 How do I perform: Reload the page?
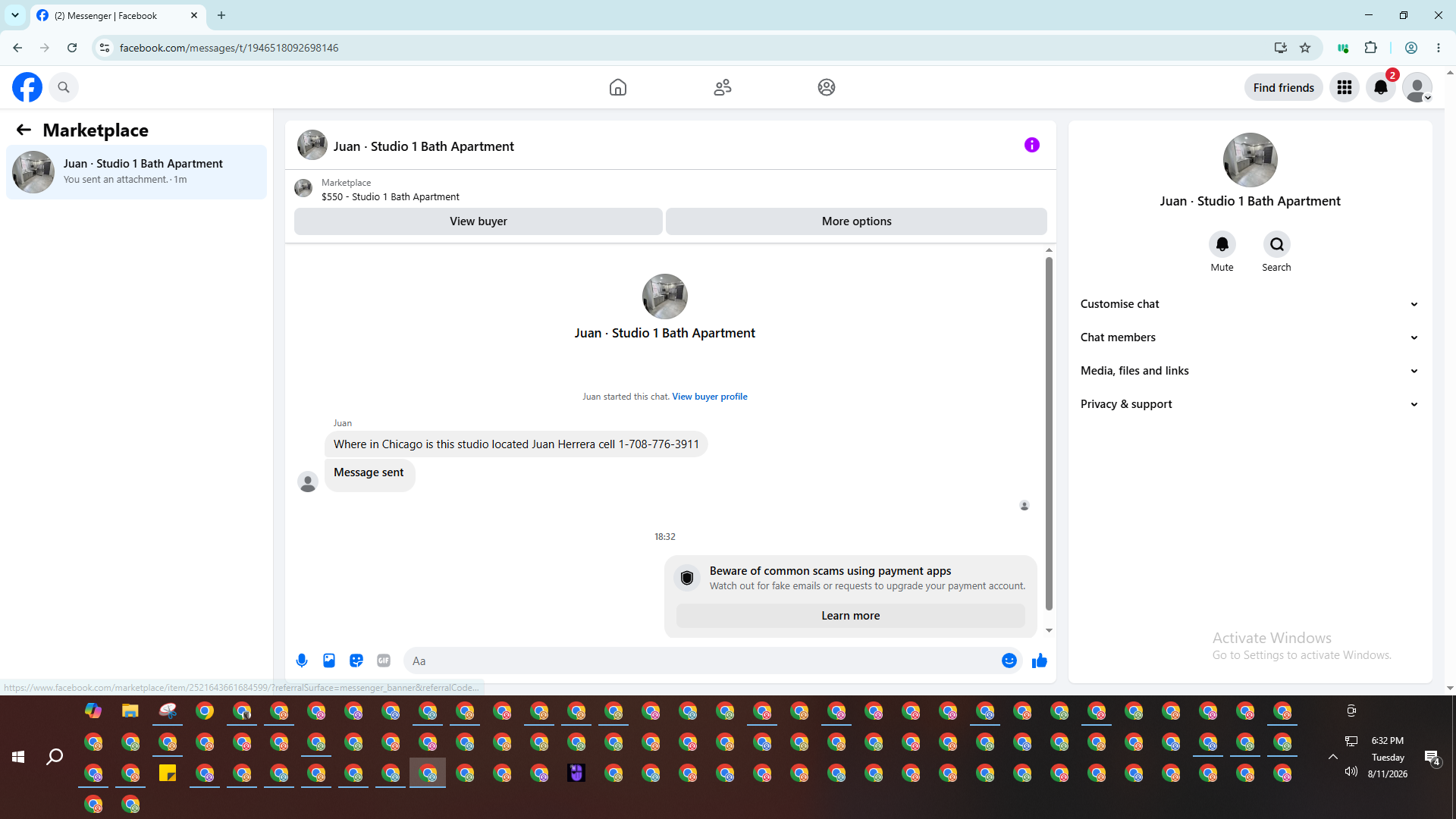pos(72,48)
